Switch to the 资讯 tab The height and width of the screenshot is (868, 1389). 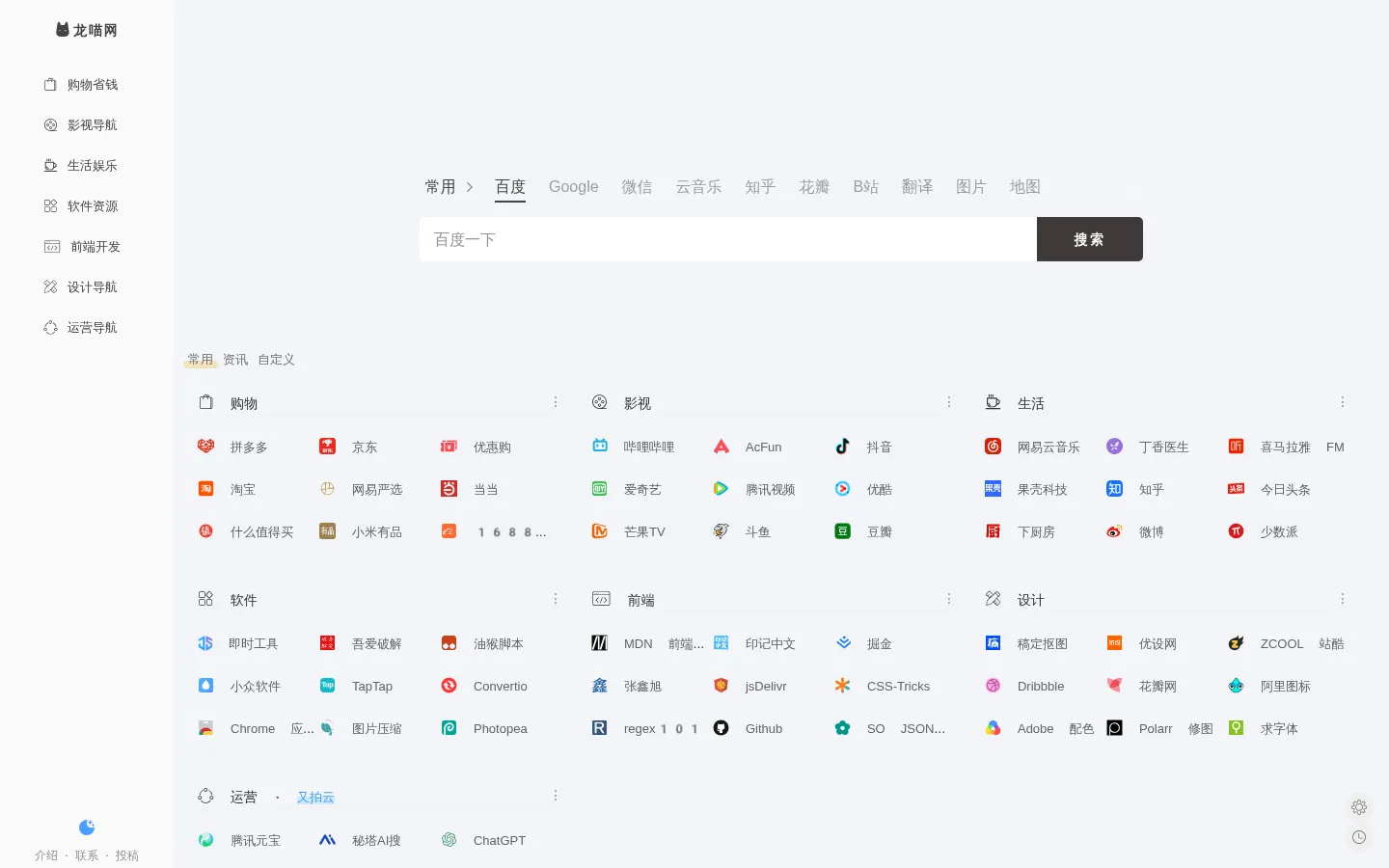(x=235, y=360)
